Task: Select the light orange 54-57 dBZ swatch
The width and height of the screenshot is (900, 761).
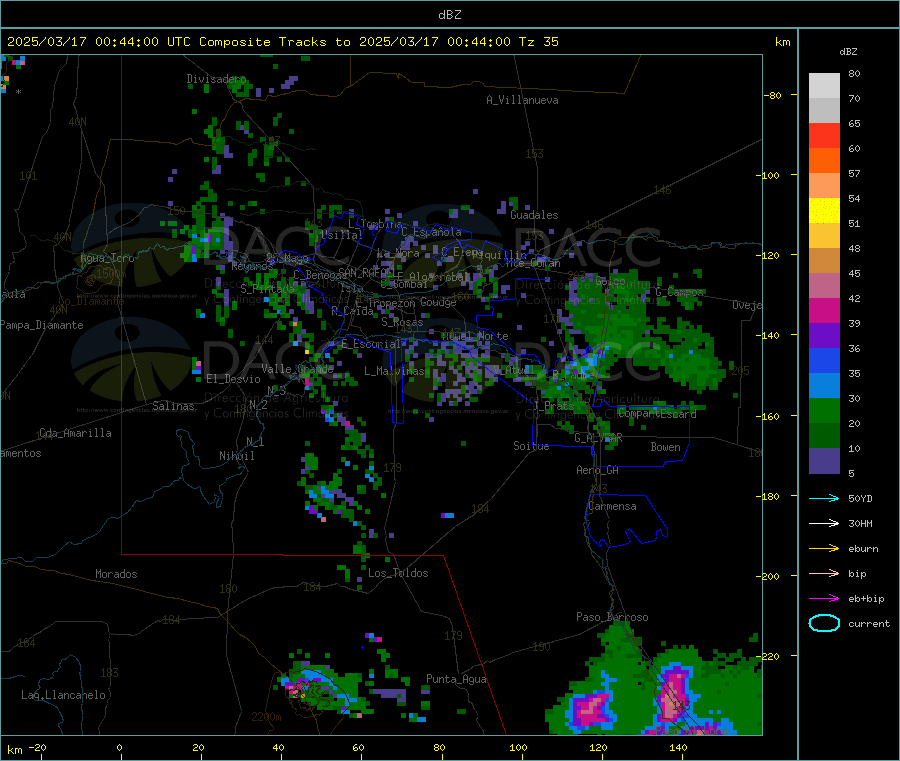Action: (x=824, y=185)
